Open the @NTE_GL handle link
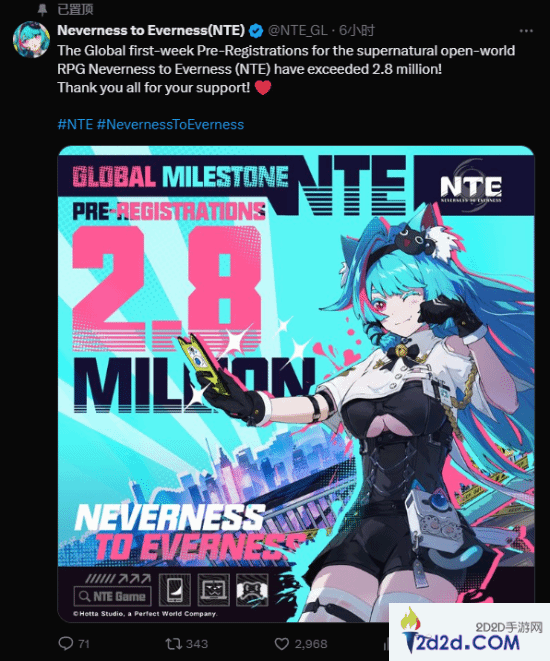The height and width of the screenshot is (661, 550). point(297,30)
